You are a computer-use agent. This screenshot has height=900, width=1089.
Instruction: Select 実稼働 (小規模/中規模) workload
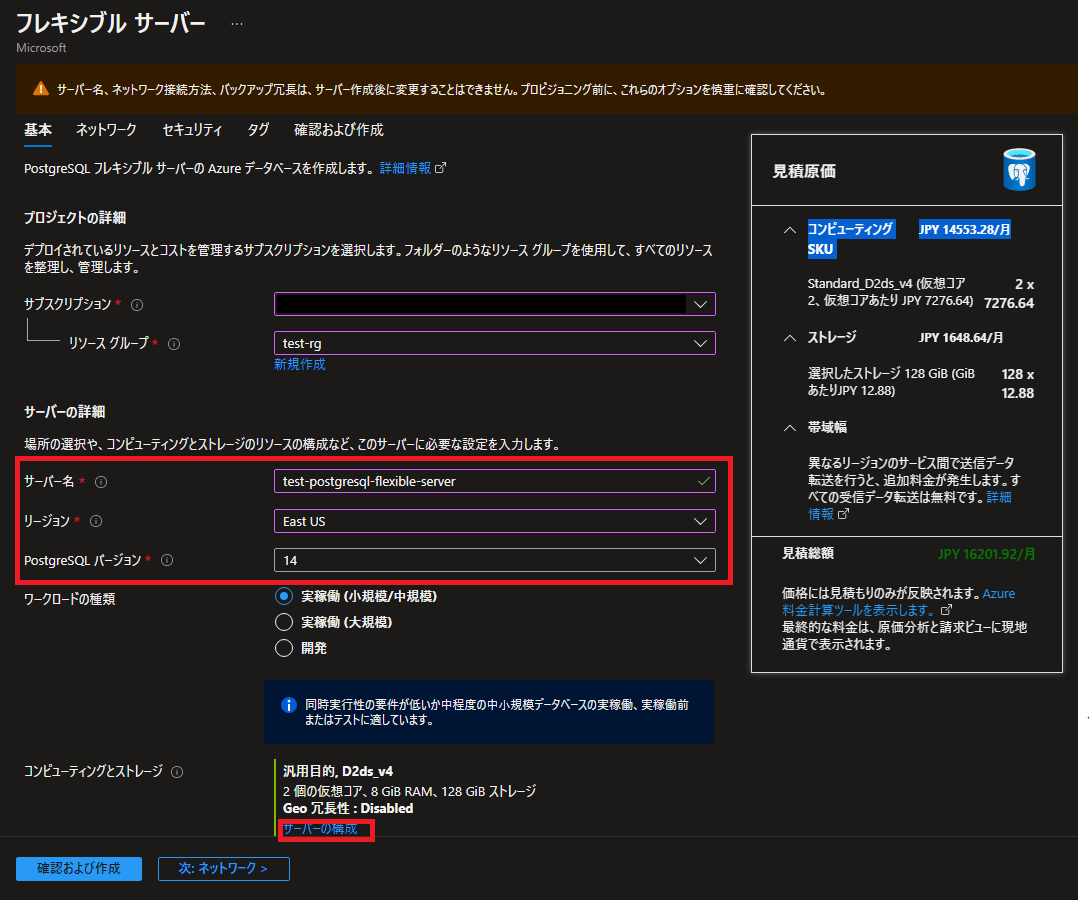click(x=284, y=596)
